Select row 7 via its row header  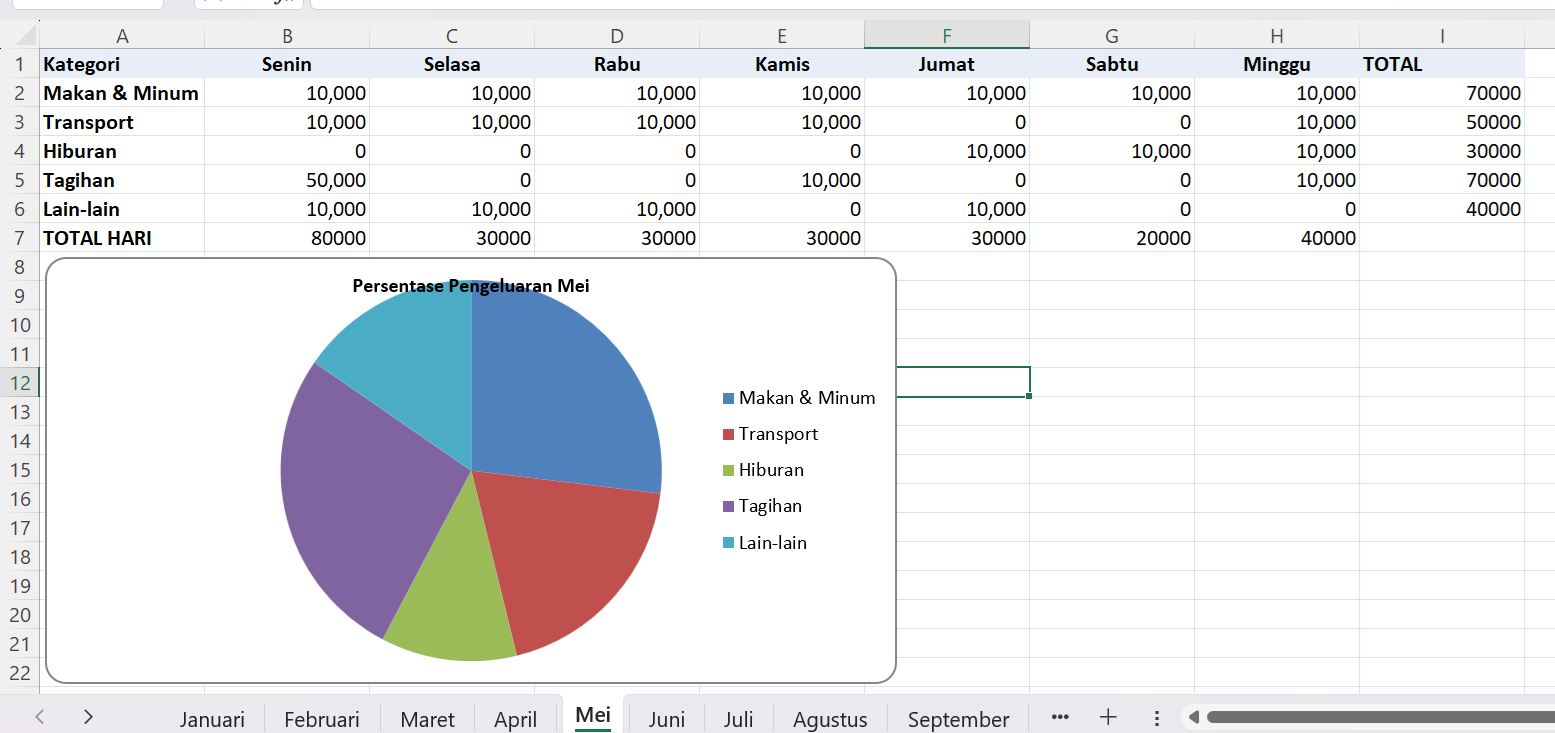pyautogui.click(x=20, y=238)
